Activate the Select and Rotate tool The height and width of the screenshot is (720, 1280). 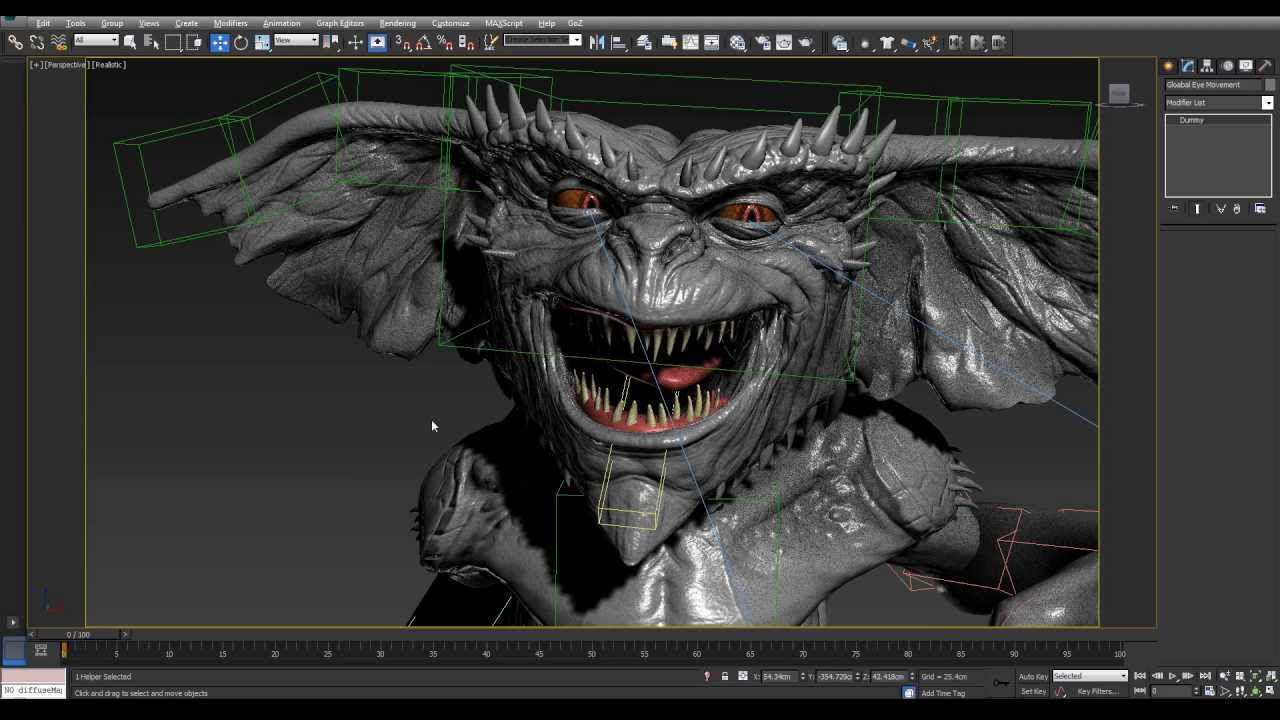click(241, 42)
